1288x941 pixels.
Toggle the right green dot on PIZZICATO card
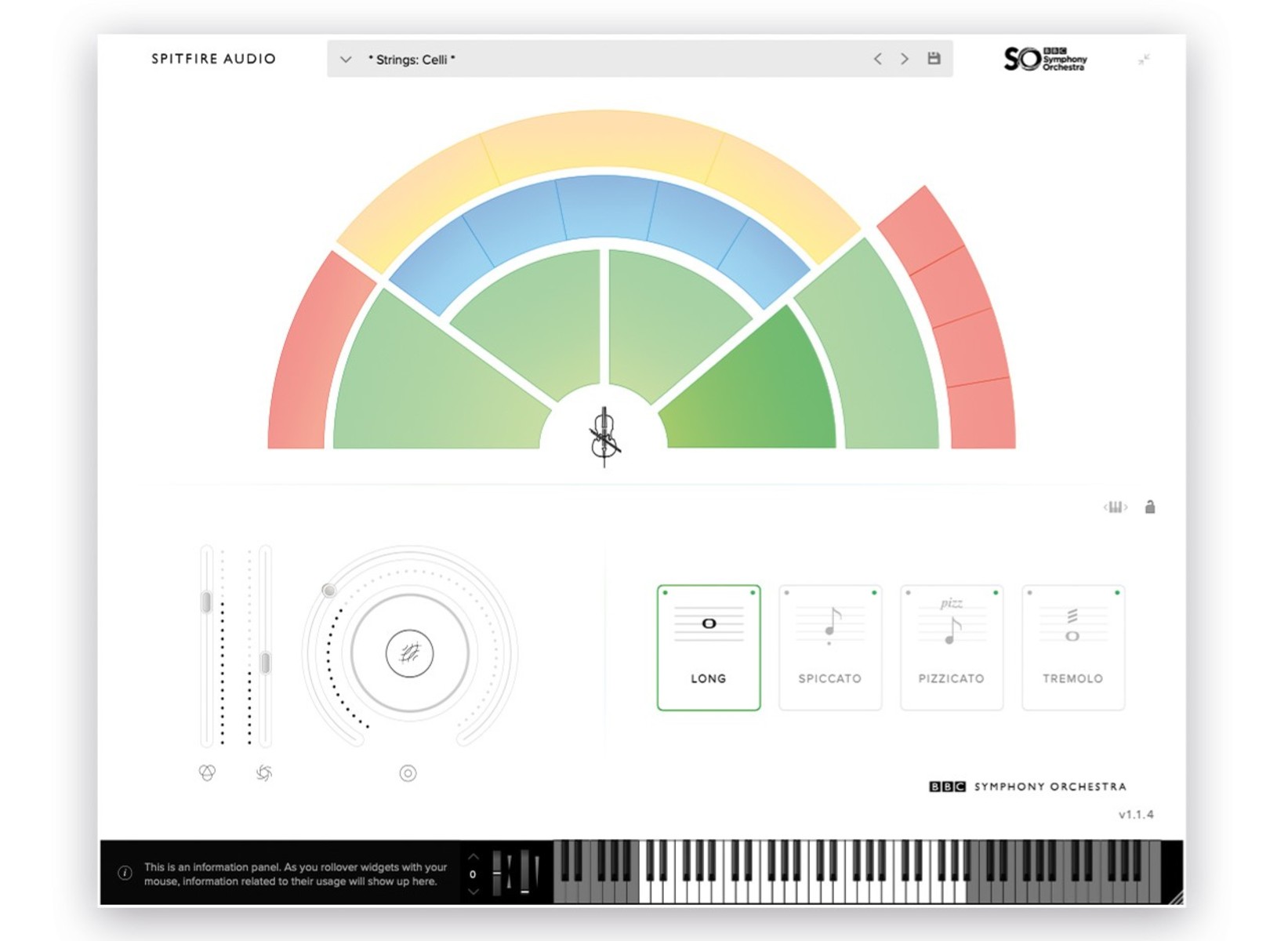pyautogui.click(x=996, y=593)
